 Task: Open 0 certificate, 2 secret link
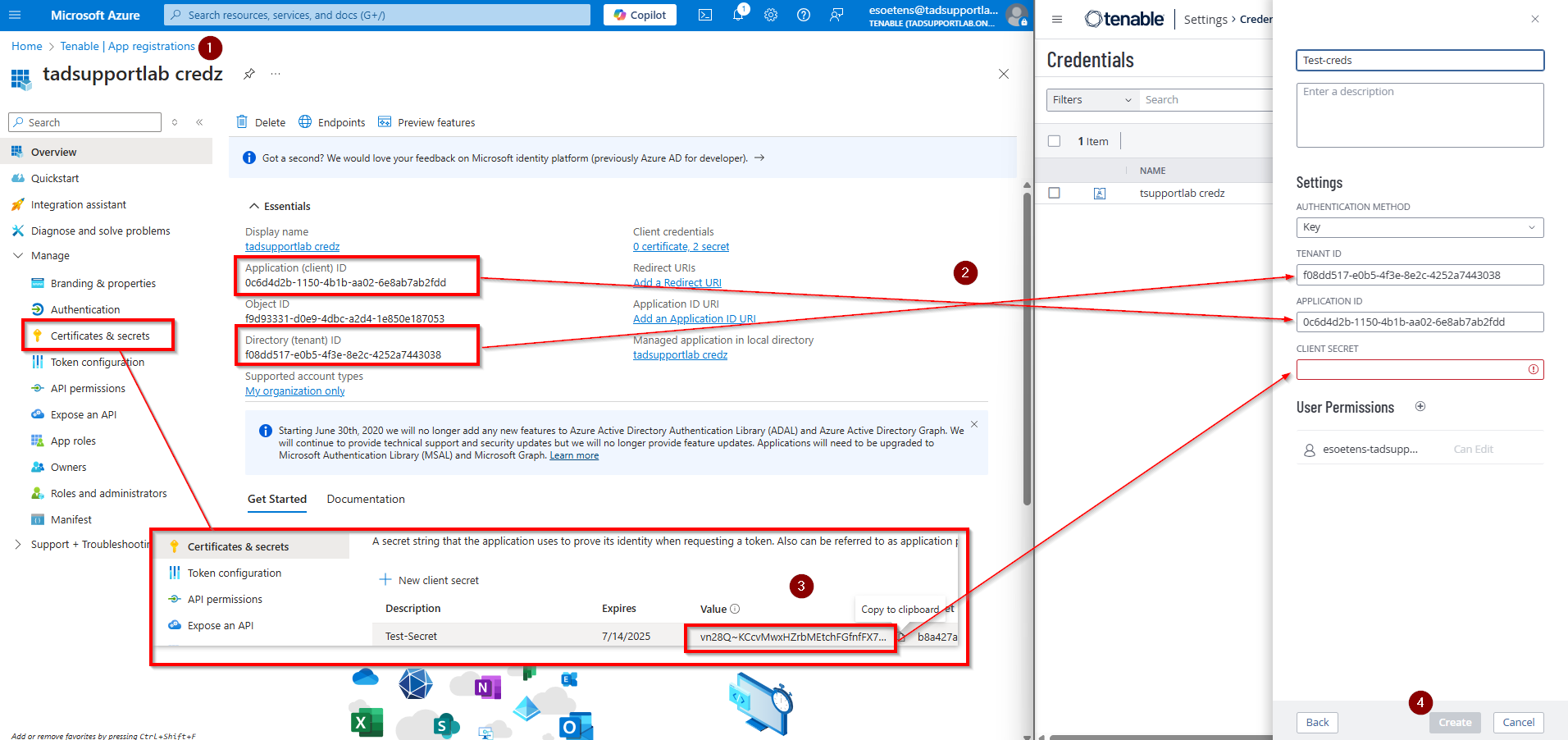[x=681, y=247]
